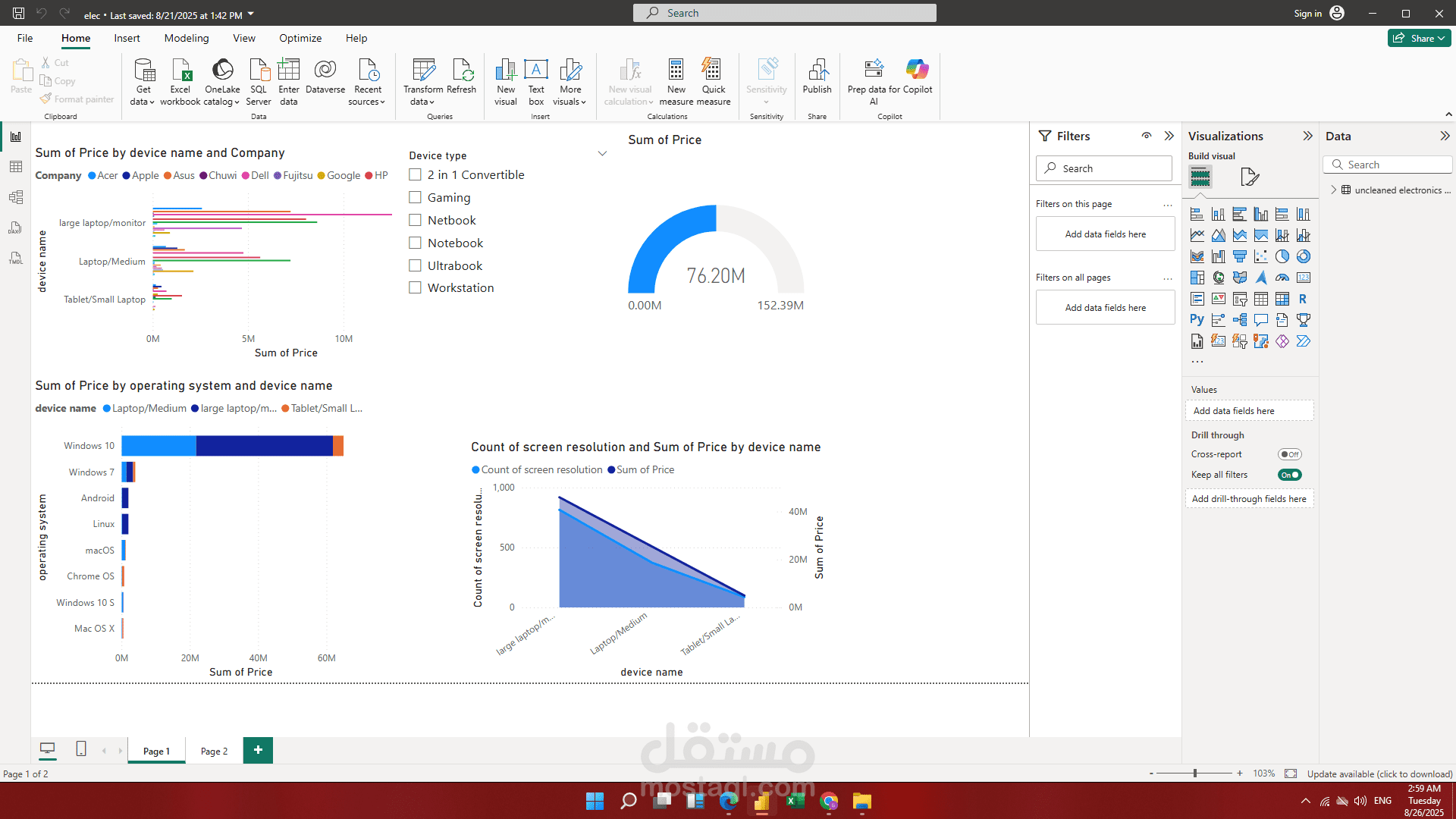The image size is (1456, 819).
Task: Click the fit to page button
Action: [x=1291, y=773]
